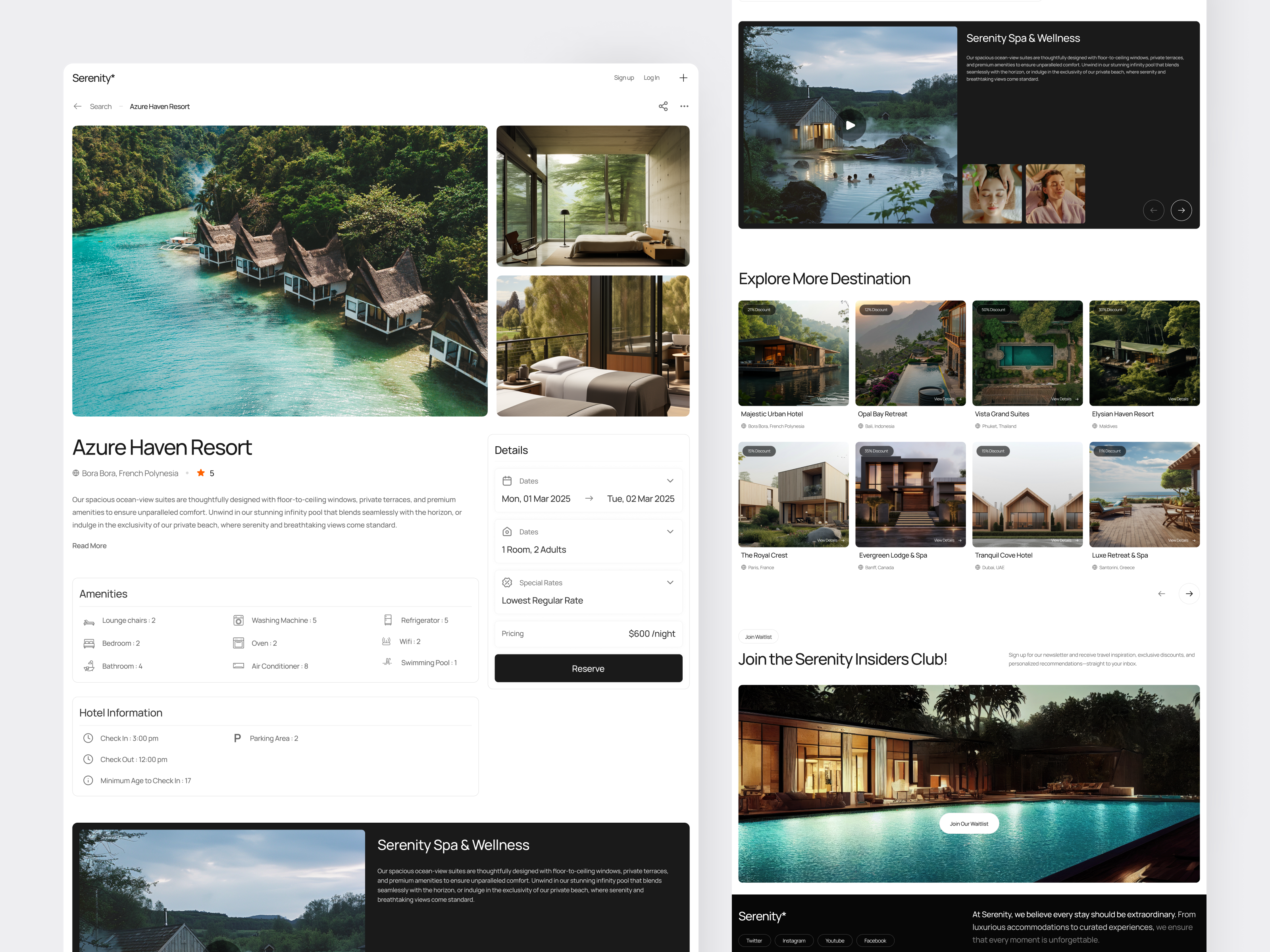Click Join Our Waitlist over the pool image
1270x952 pixels.
969,823
